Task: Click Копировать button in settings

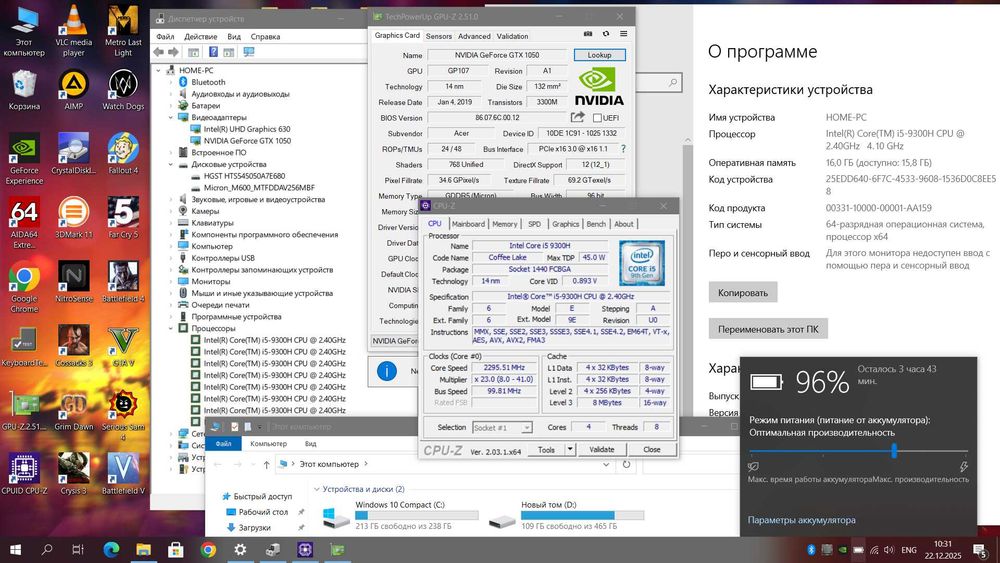Action: pos(743,293)
